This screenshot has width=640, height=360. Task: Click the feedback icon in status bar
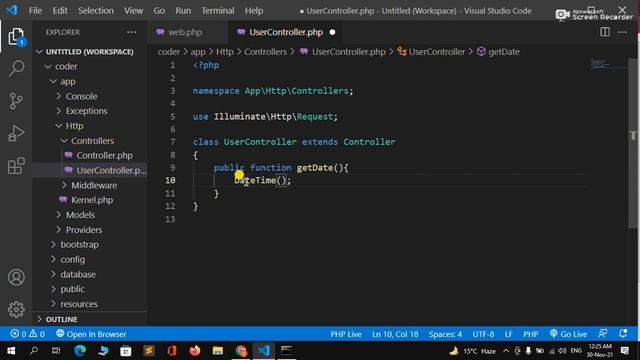[602, 333]
